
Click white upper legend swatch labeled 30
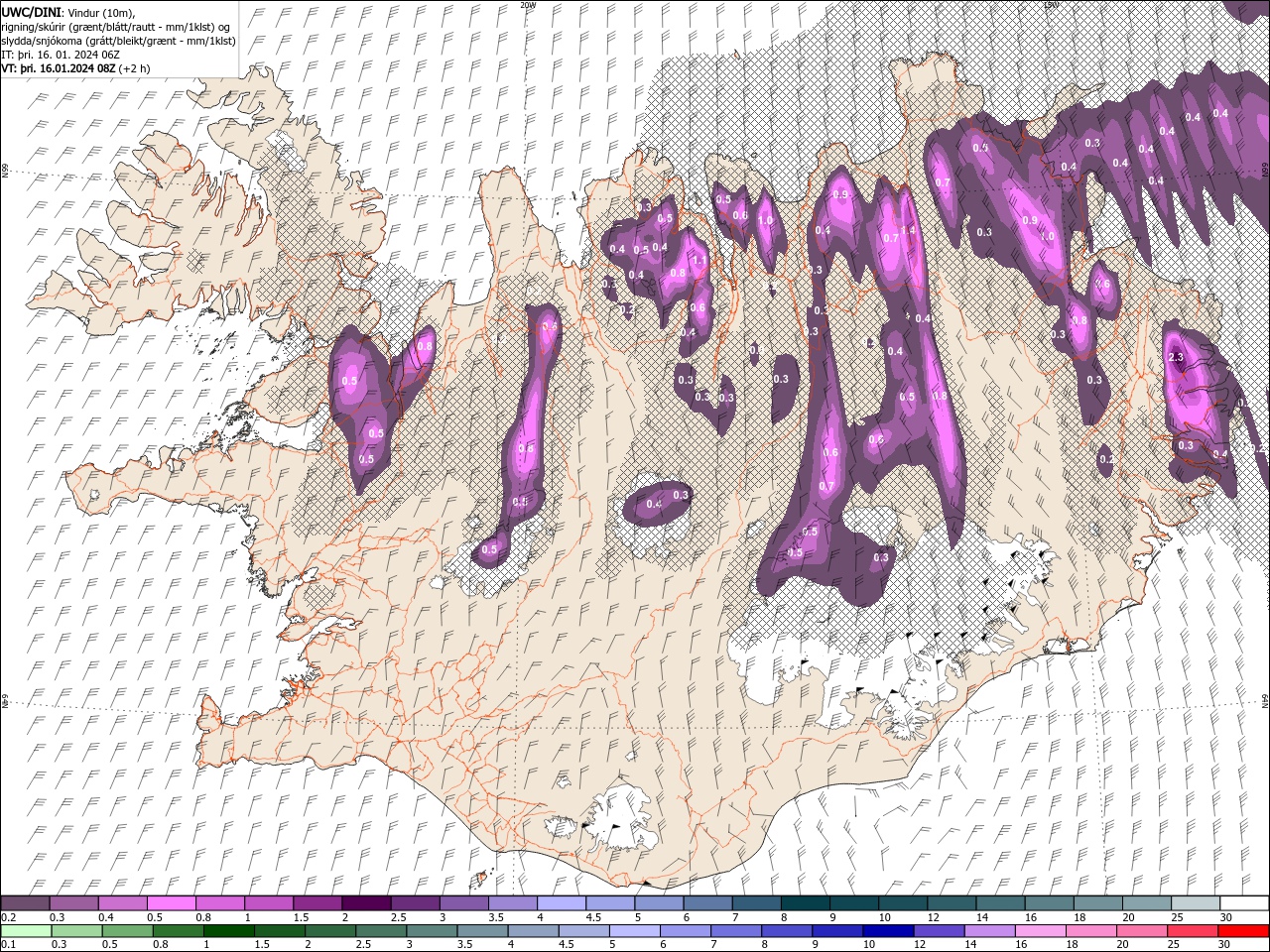pyautogui.click(x=1244, y=903)
